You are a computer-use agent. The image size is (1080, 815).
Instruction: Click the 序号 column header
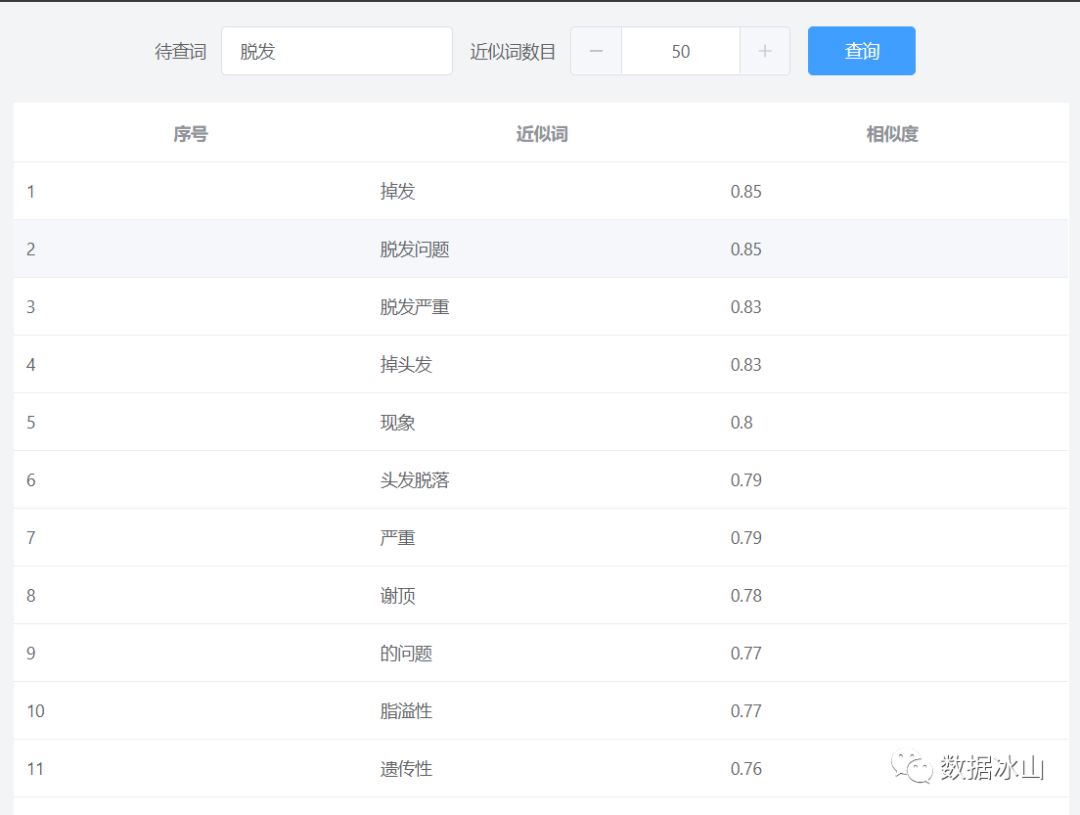(191, 133)
